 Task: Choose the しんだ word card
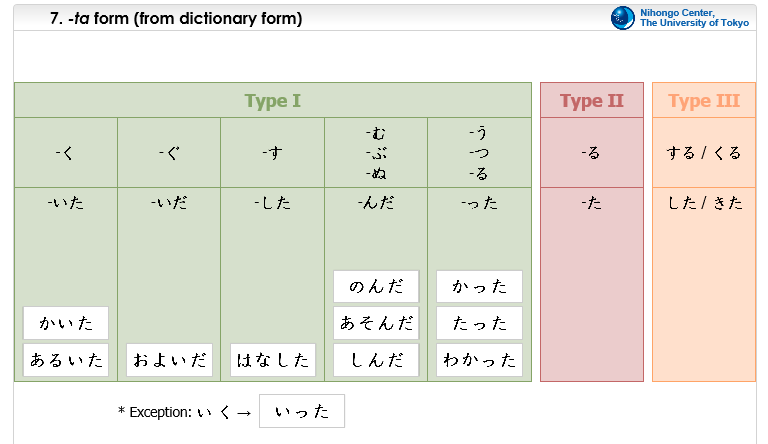click(376, 360)
